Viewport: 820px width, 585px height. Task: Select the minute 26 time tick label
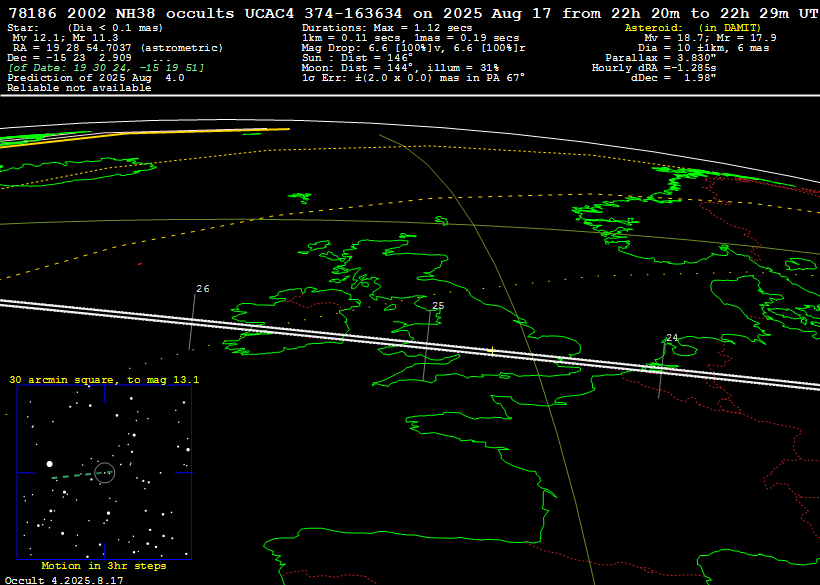pyautogui.click(x=203, y=289)
